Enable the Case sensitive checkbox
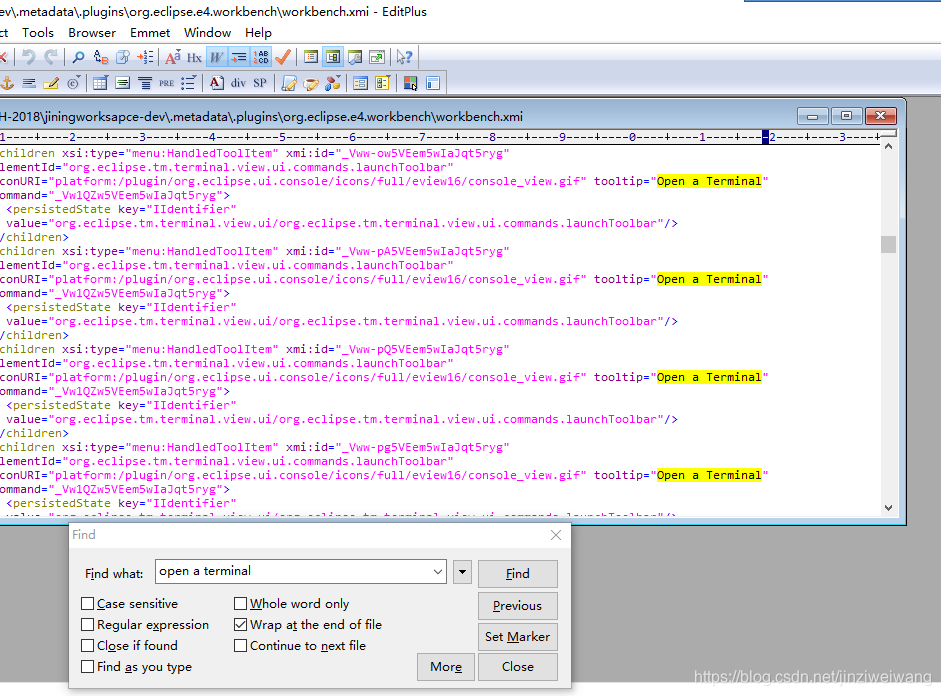The width and height of the screenshot is (941, 696). [88, 604]
